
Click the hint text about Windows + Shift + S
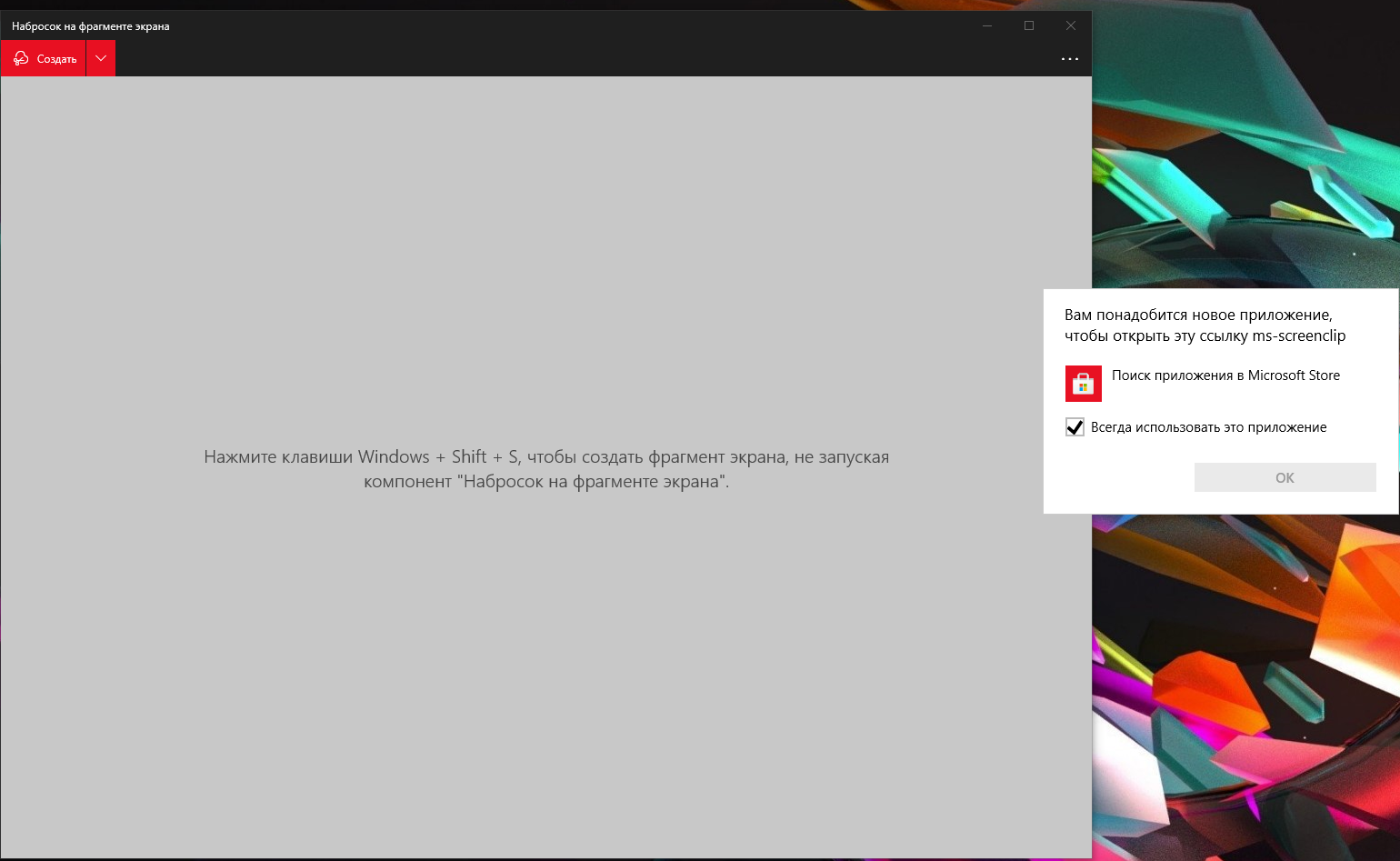tap(546, 469)
